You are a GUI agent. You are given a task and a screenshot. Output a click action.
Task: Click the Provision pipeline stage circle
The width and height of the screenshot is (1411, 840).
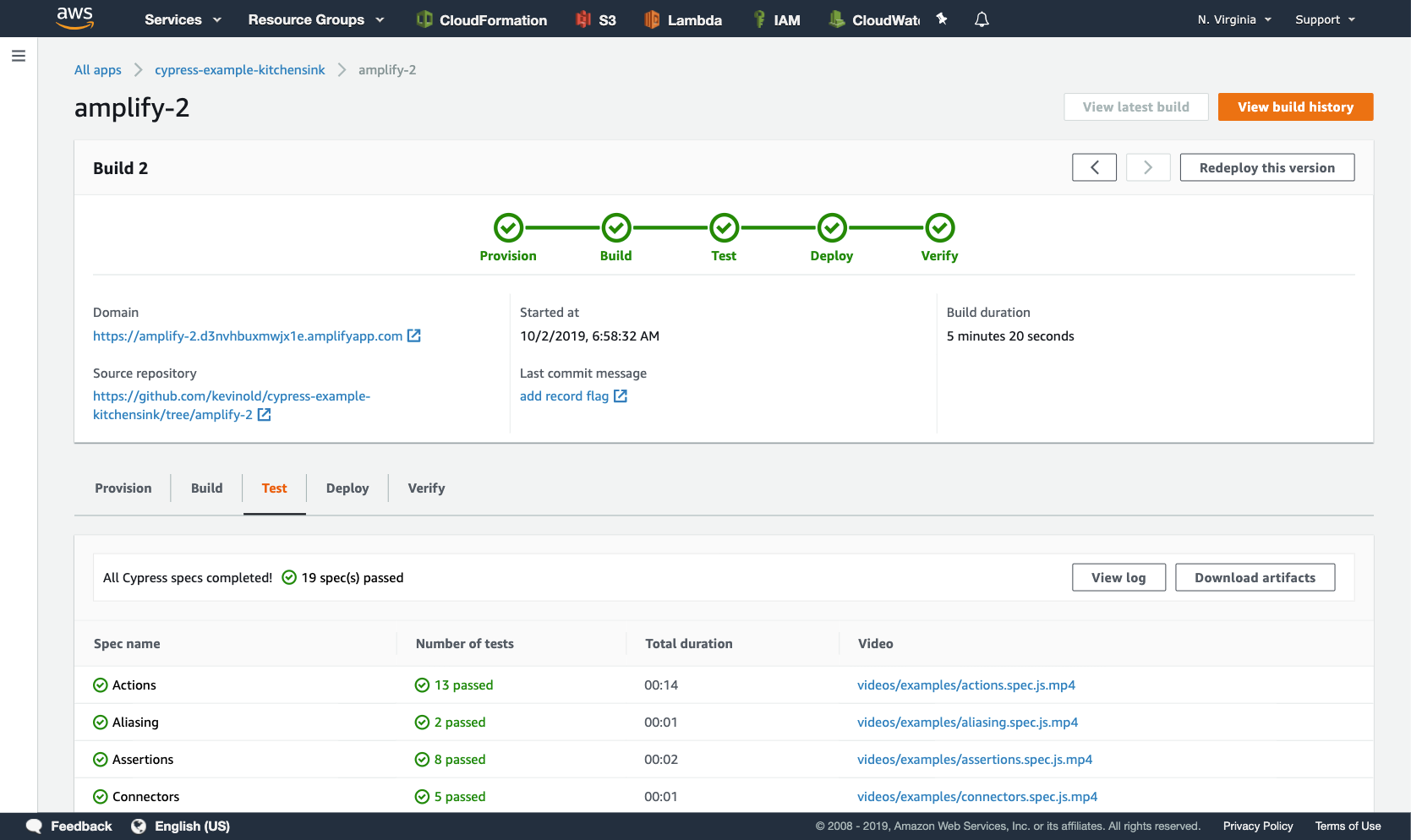click(508, 227)
